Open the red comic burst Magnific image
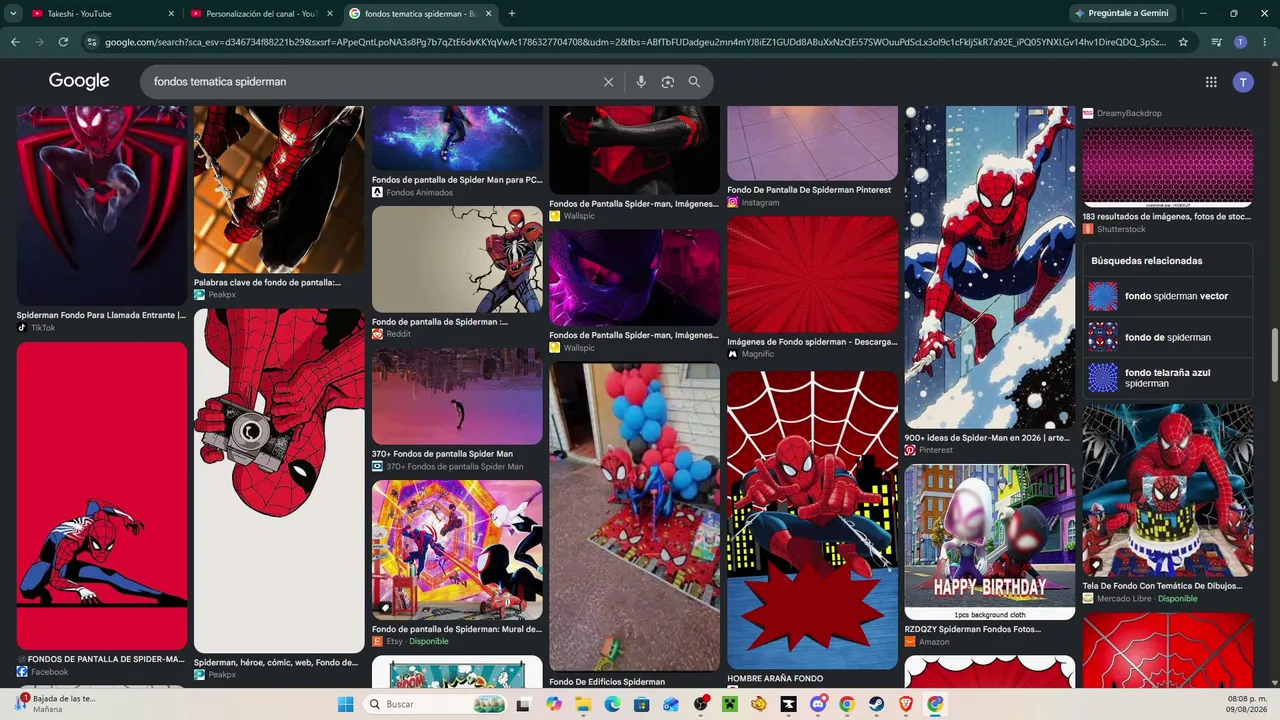Screen dimensions: 1280x720 (812, 274)
